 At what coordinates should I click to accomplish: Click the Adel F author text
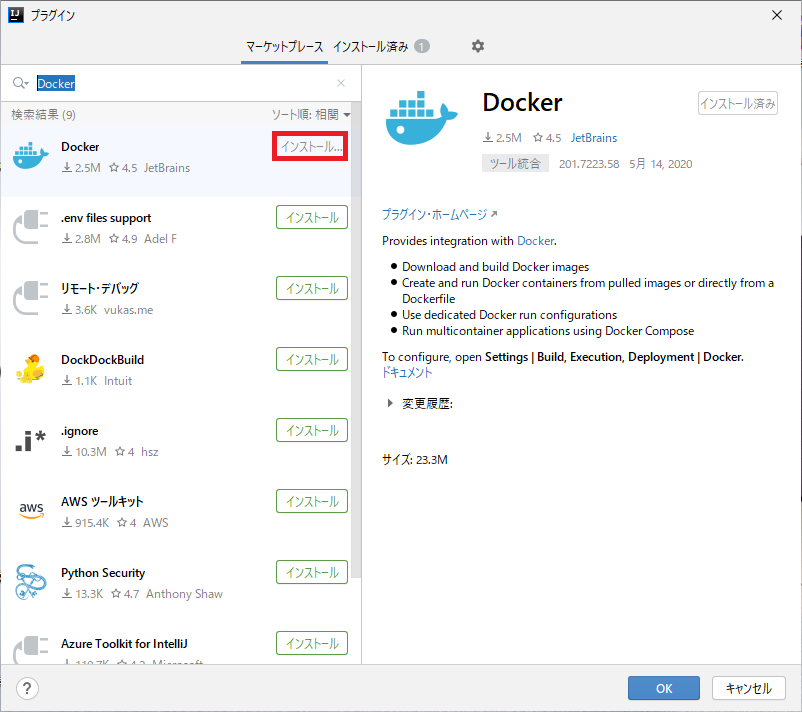161,239
